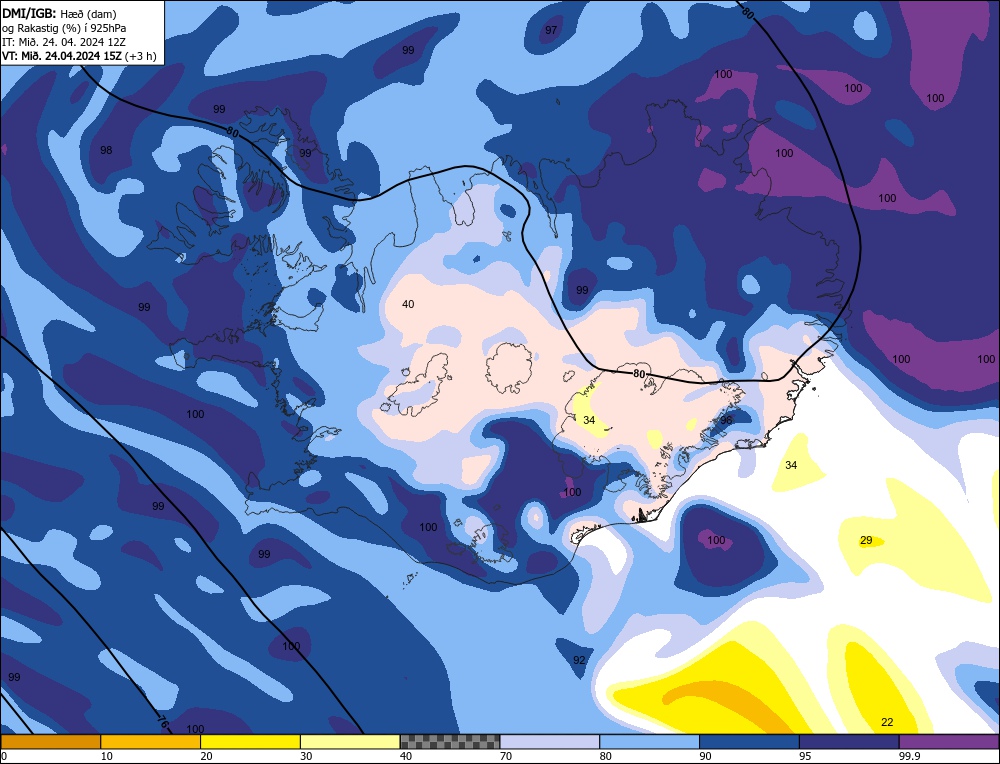This screenshot has height=764, width=1000.
Task: Click the 99.9 legend tick label
Action: click(909, 756)
